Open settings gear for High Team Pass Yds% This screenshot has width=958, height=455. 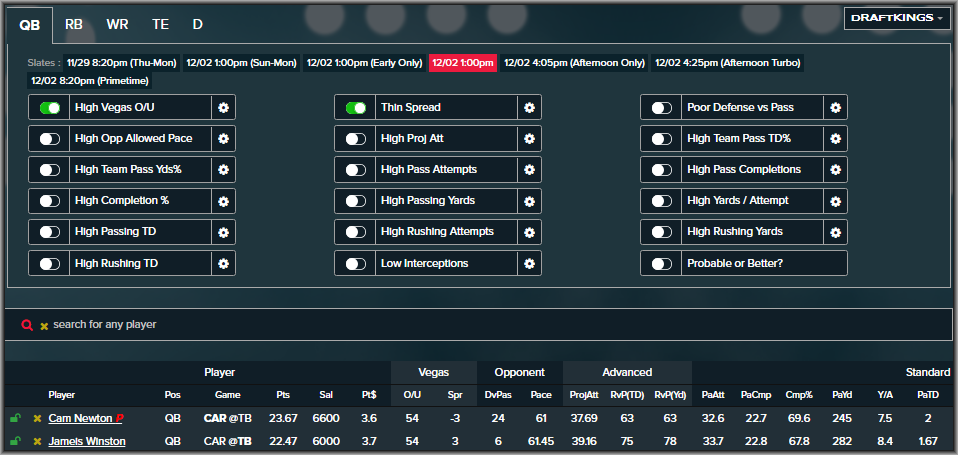224,170
